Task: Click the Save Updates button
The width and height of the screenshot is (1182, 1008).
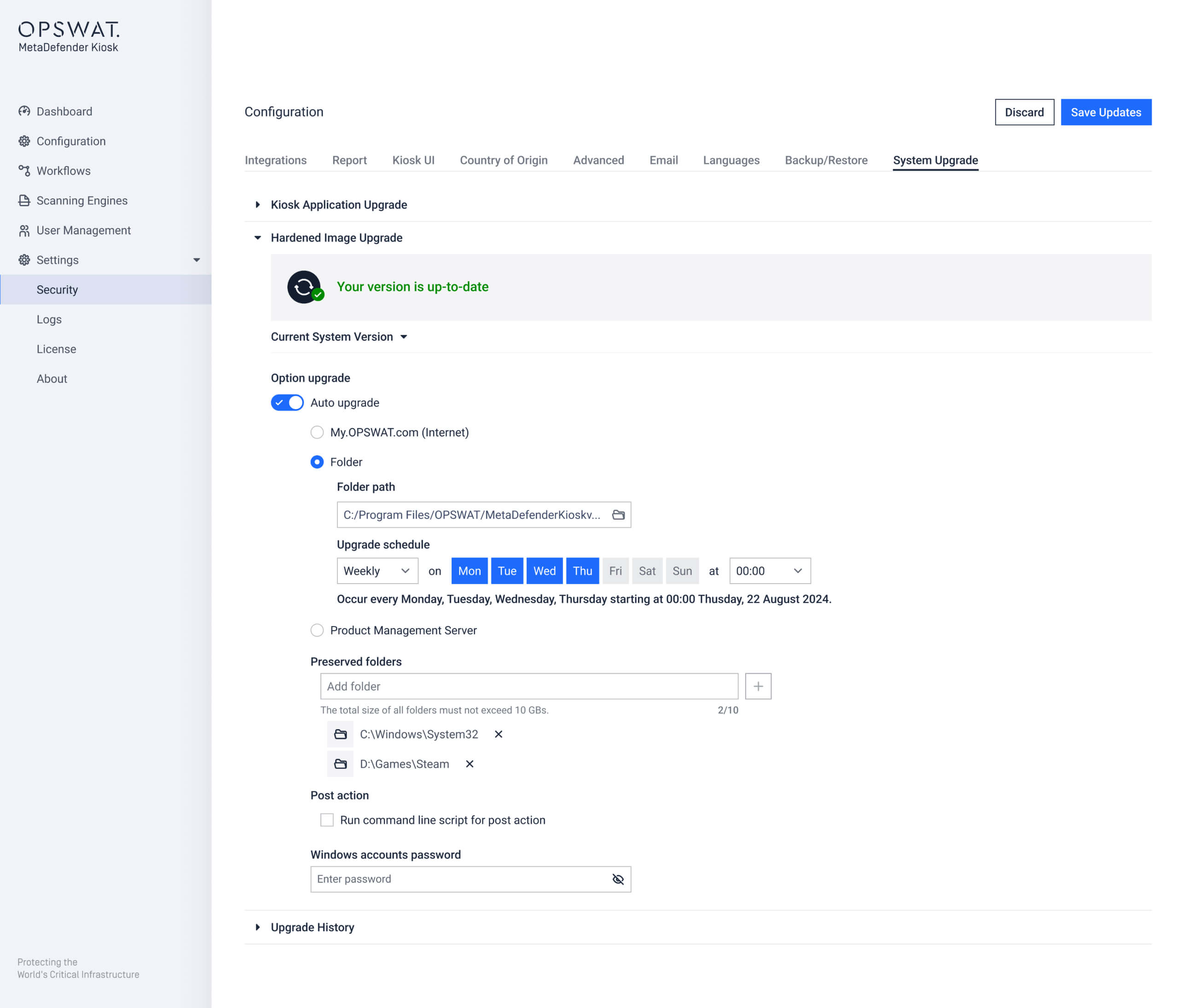Action: coord(1105,112)
